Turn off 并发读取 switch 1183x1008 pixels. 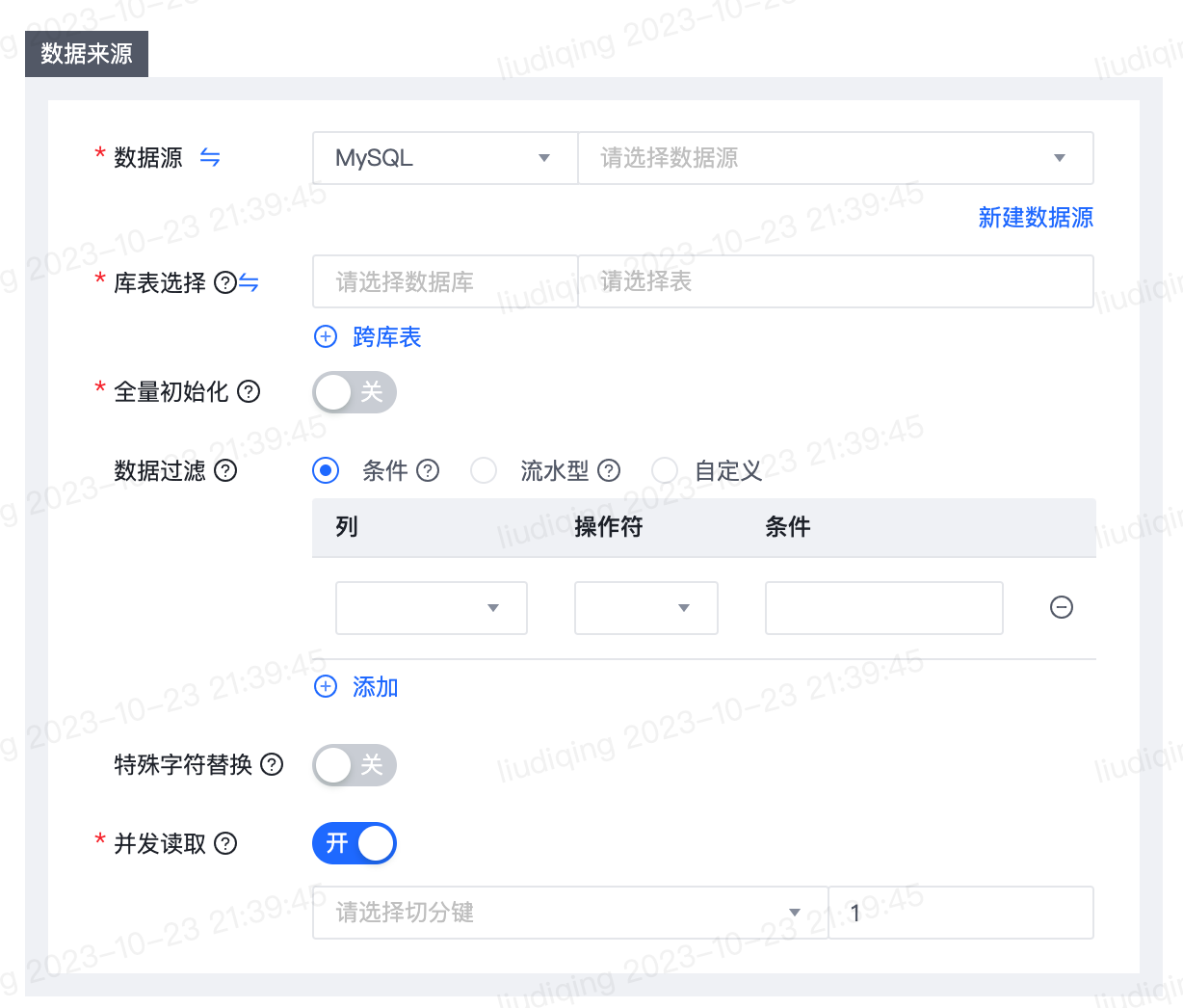point(355,843)
